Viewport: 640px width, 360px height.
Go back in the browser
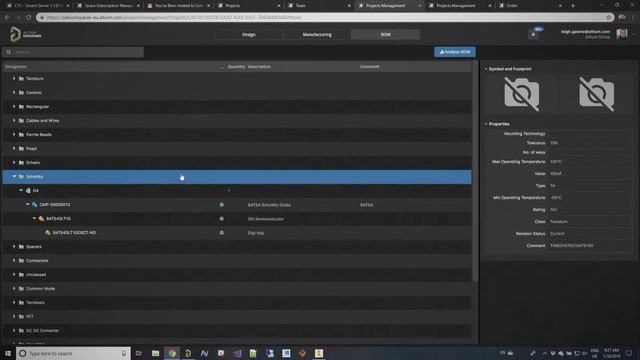[x=7, y=17]
